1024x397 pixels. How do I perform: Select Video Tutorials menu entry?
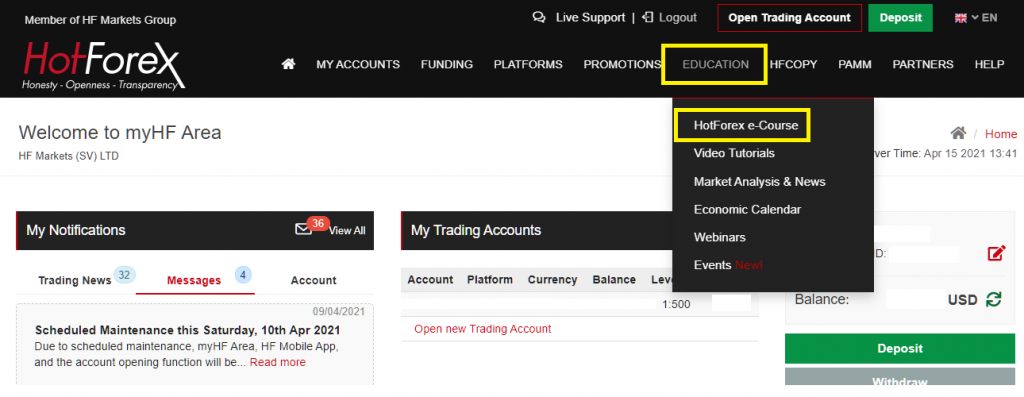click(x=734, y=153)
